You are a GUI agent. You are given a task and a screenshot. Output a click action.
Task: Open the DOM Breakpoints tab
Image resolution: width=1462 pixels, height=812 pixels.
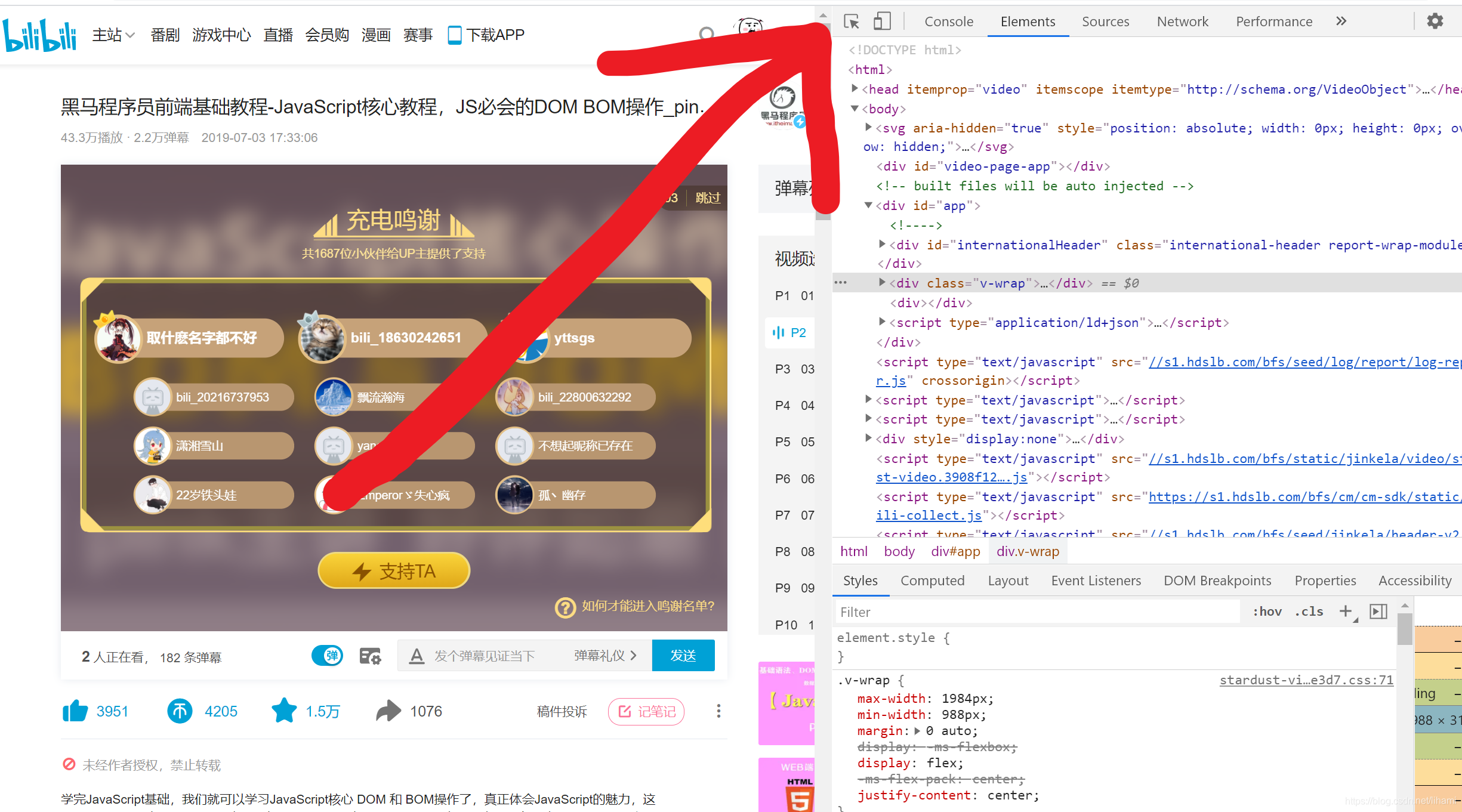[x=1217, y=581]
